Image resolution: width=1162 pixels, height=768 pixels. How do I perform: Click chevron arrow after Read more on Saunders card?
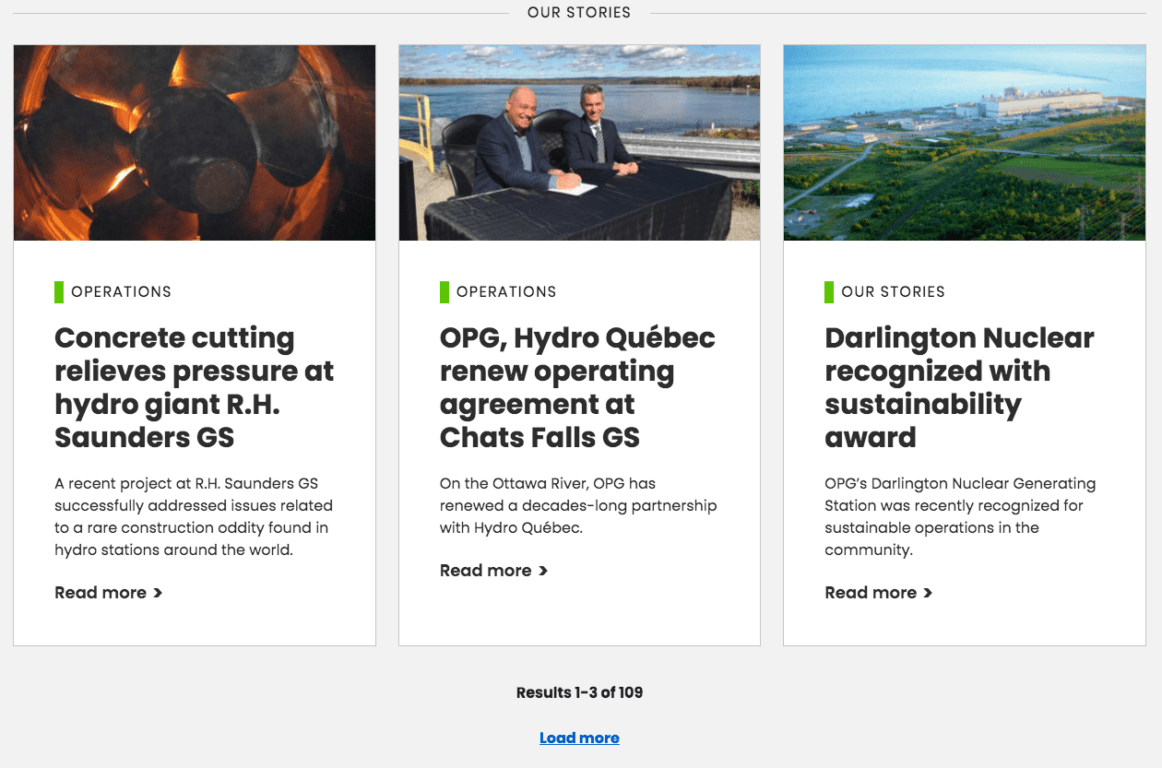(x=157, y=593)
